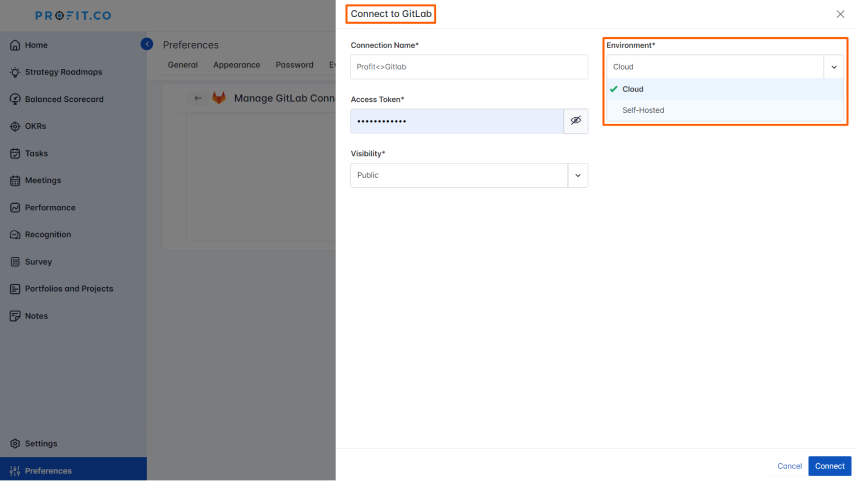
Task: Click the Preferences page heading
Action: tap(191, 45)
